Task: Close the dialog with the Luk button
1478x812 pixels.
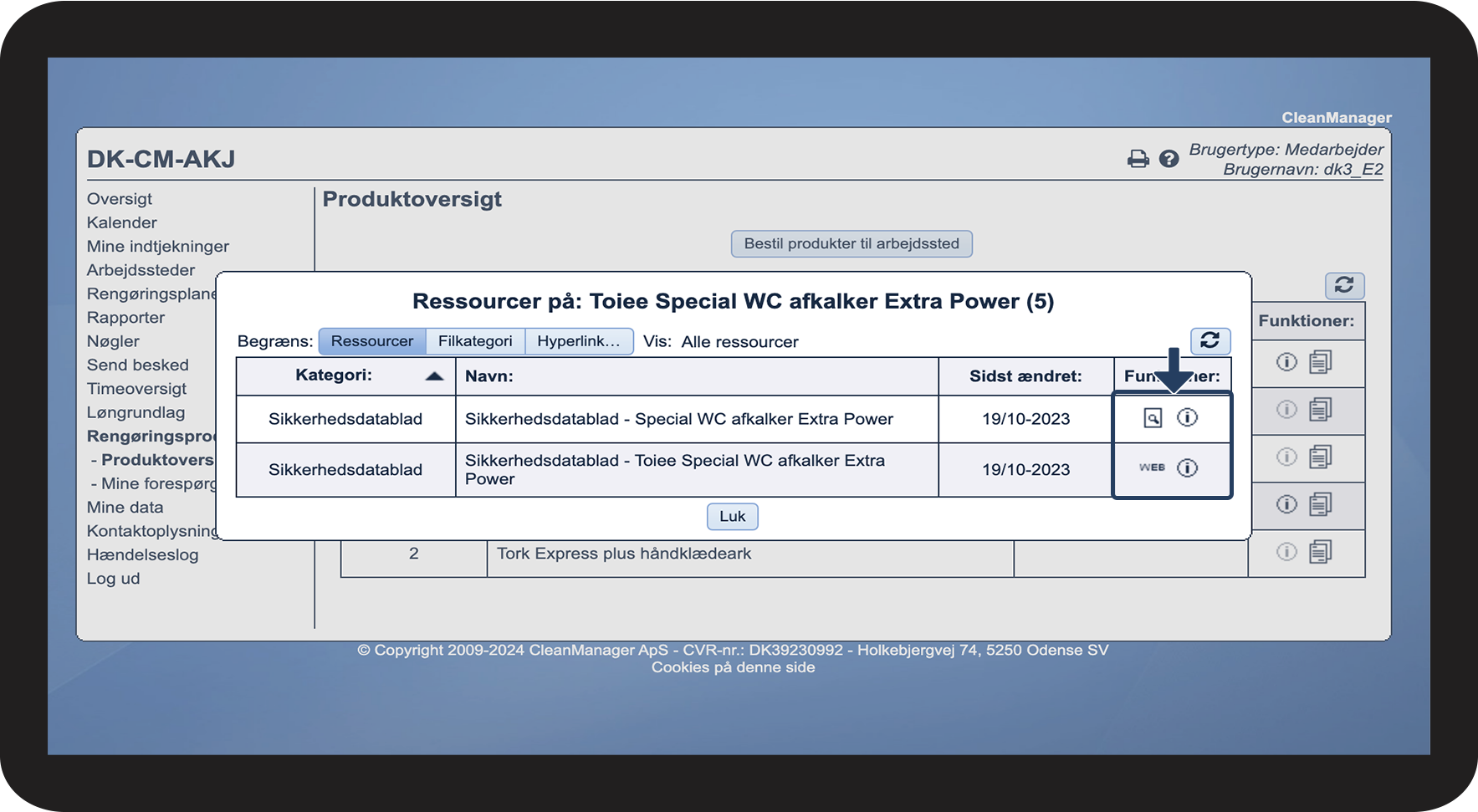Action: coord(733,517)
